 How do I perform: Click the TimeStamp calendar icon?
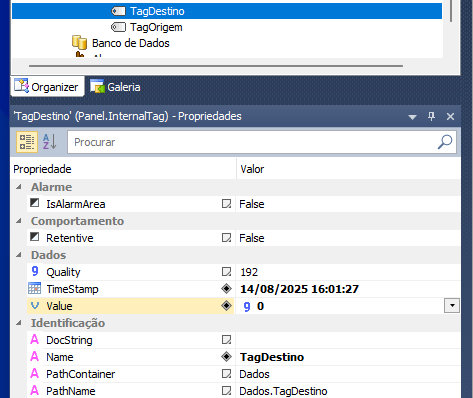pyautogui.click(x=35, y=288)
